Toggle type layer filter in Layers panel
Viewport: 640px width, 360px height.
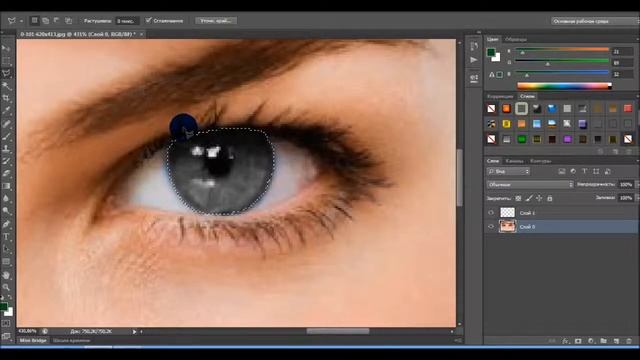click(584, 171)
